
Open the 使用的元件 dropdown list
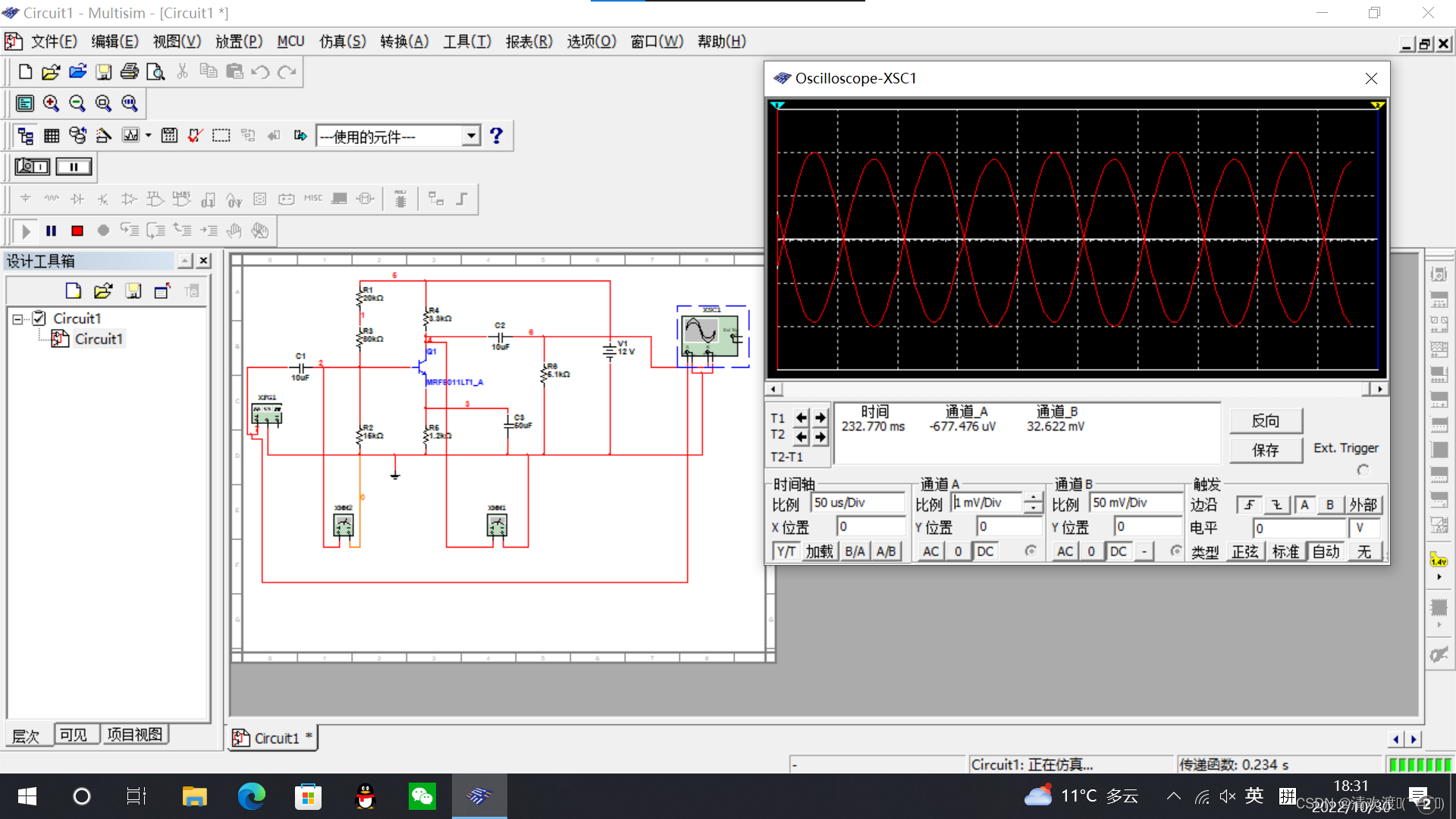tap(471, 136)
